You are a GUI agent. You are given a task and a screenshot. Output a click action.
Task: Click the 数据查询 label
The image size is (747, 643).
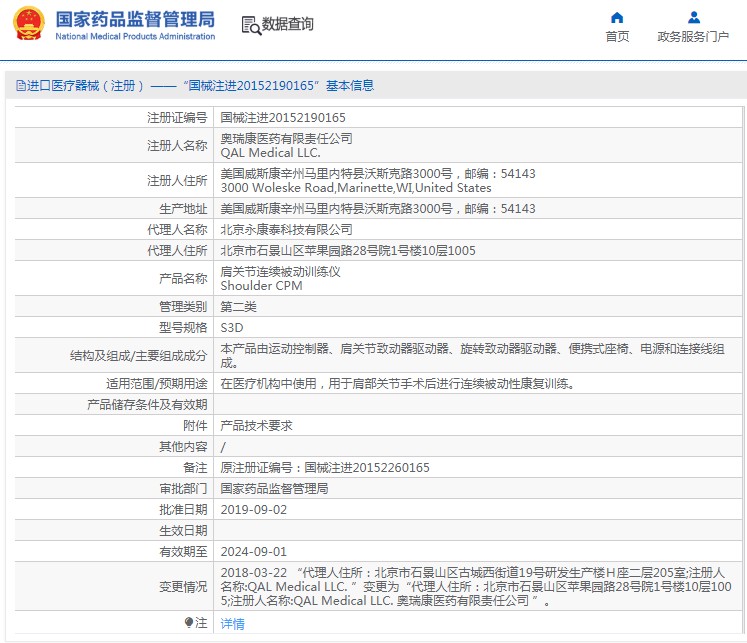coord(288,24)
